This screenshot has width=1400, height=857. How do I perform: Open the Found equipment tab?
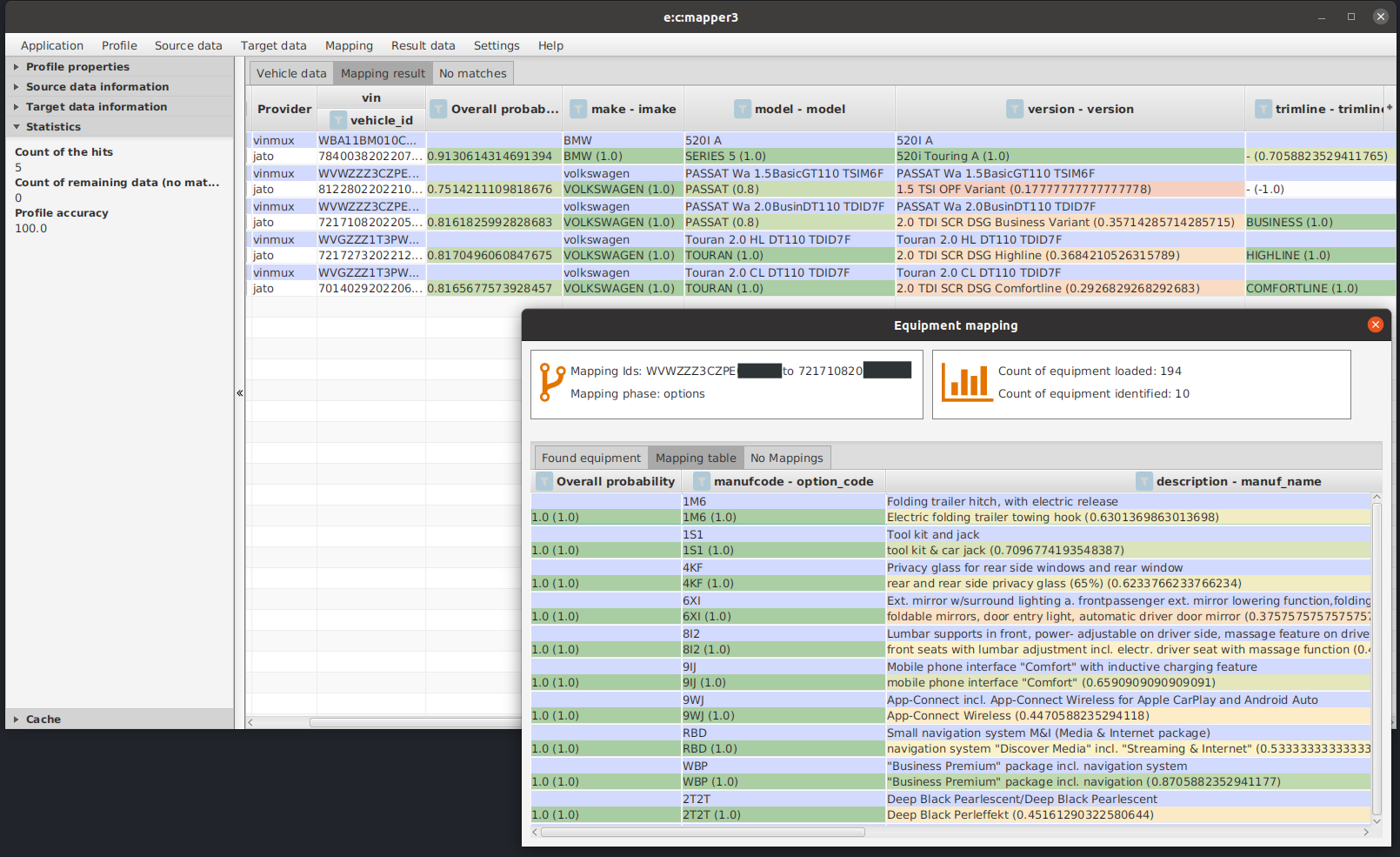click(591, 458)
